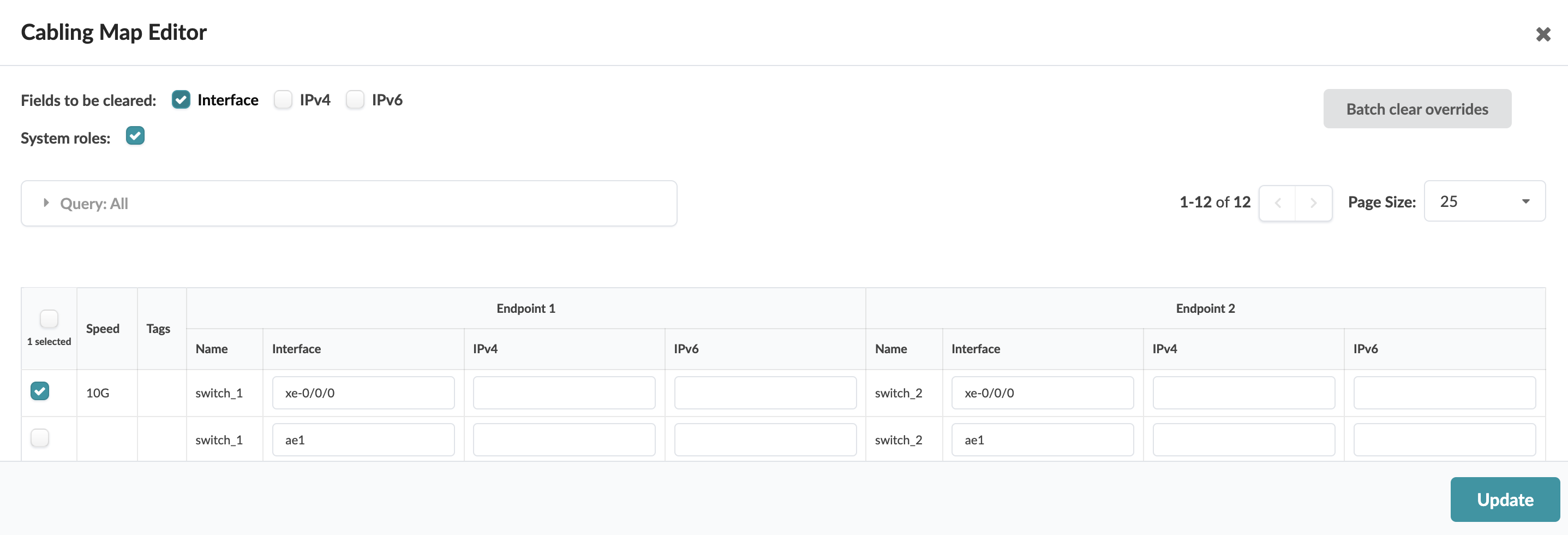Toggle the select-all rows checkbox in header
This screenshot has width=1568, height=535.
[49, 319]
